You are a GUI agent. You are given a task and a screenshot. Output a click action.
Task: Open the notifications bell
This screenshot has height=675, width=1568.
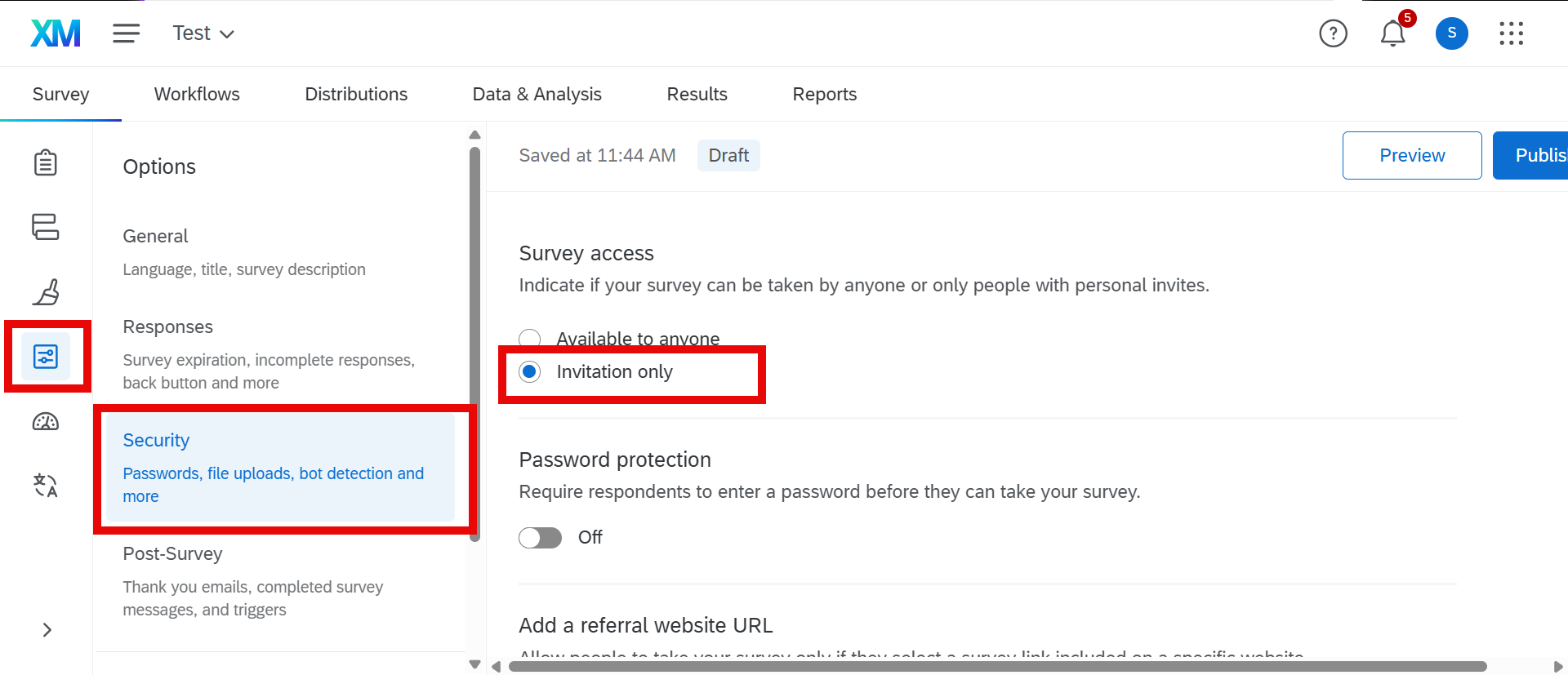click(1392, 33)
